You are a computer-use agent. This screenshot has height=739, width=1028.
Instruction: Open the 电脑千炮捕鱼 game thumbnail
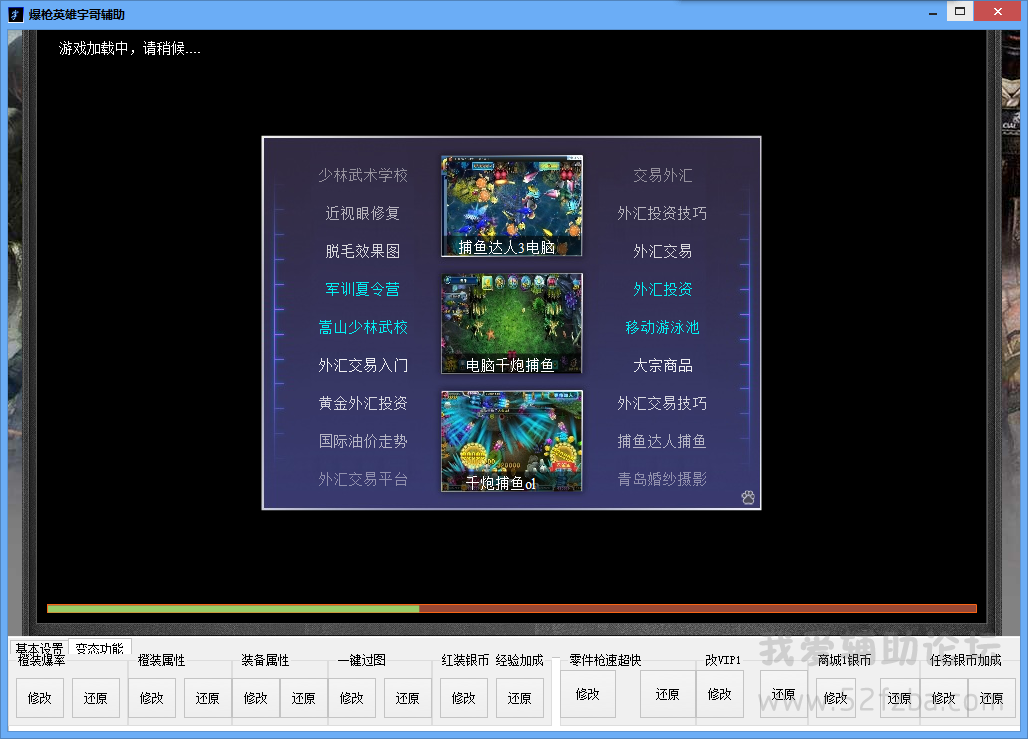tap(512, 324)
